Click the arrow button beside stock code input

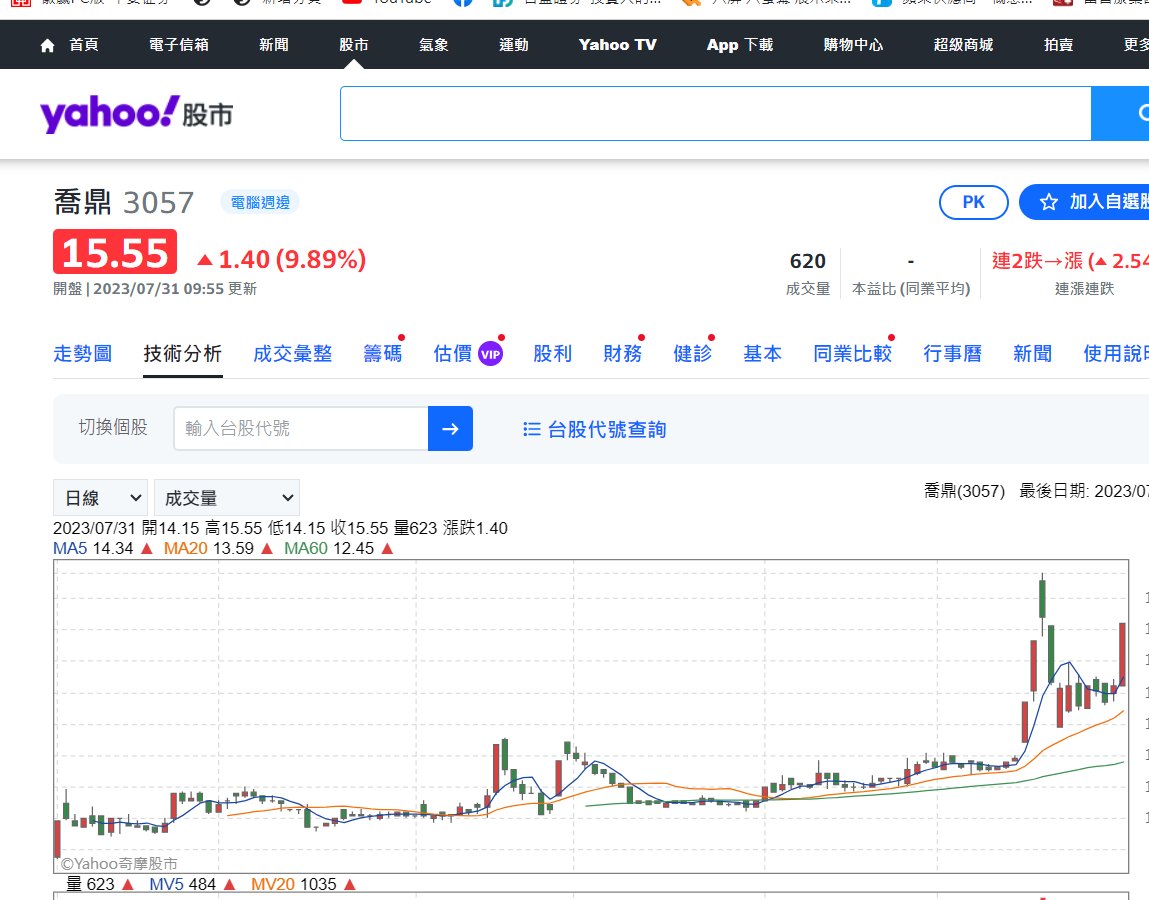[450, 429]
